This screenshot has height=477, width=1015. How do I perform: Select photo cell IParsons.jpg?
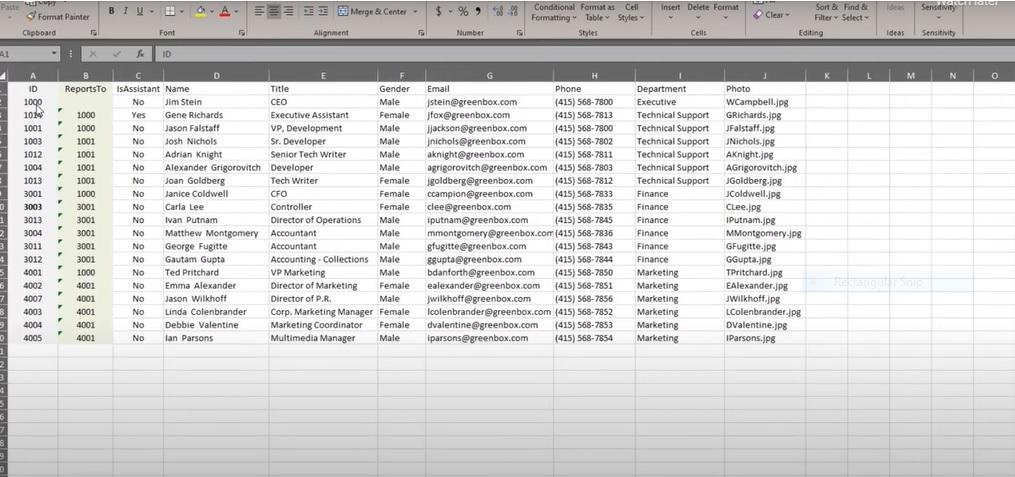click(x=765, y=338)
